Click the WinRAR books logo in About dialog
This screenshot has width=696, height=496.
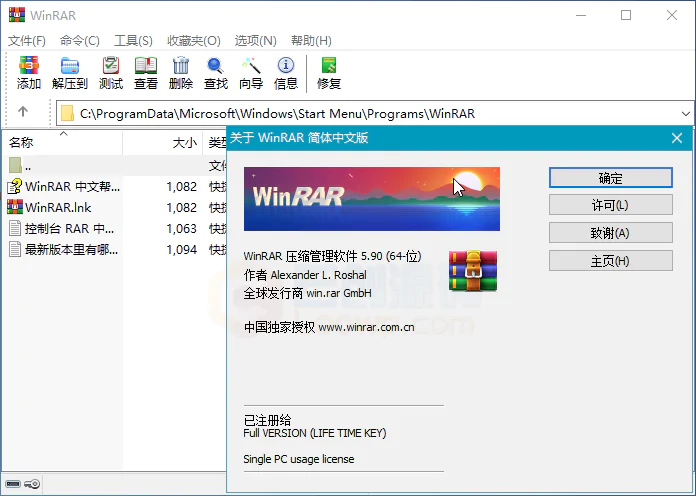pos(473,270)
